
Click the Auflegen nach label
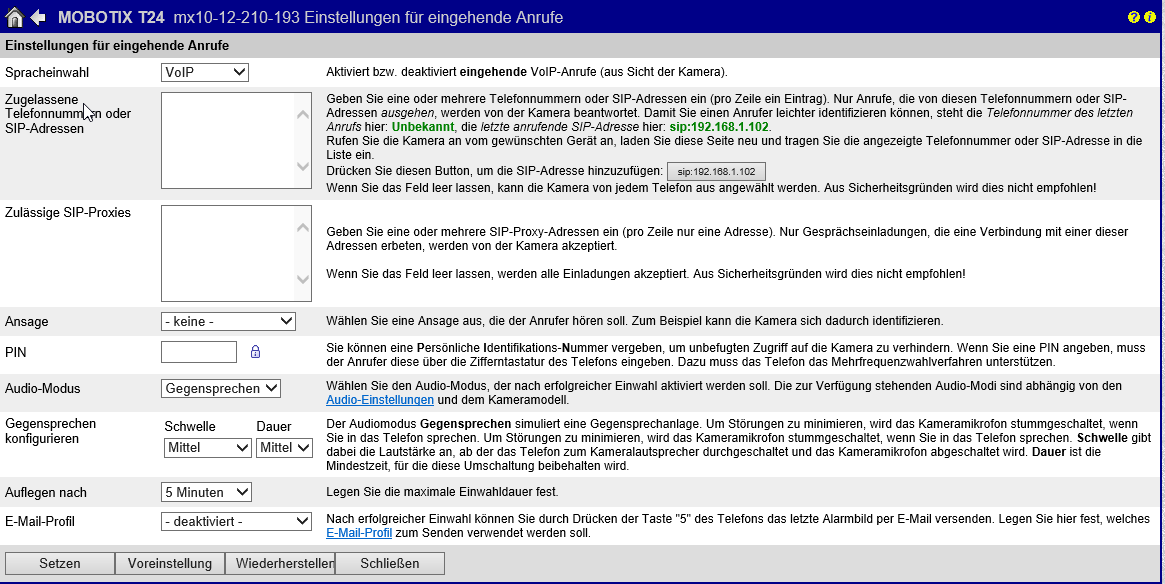click(x=46, y=493)
